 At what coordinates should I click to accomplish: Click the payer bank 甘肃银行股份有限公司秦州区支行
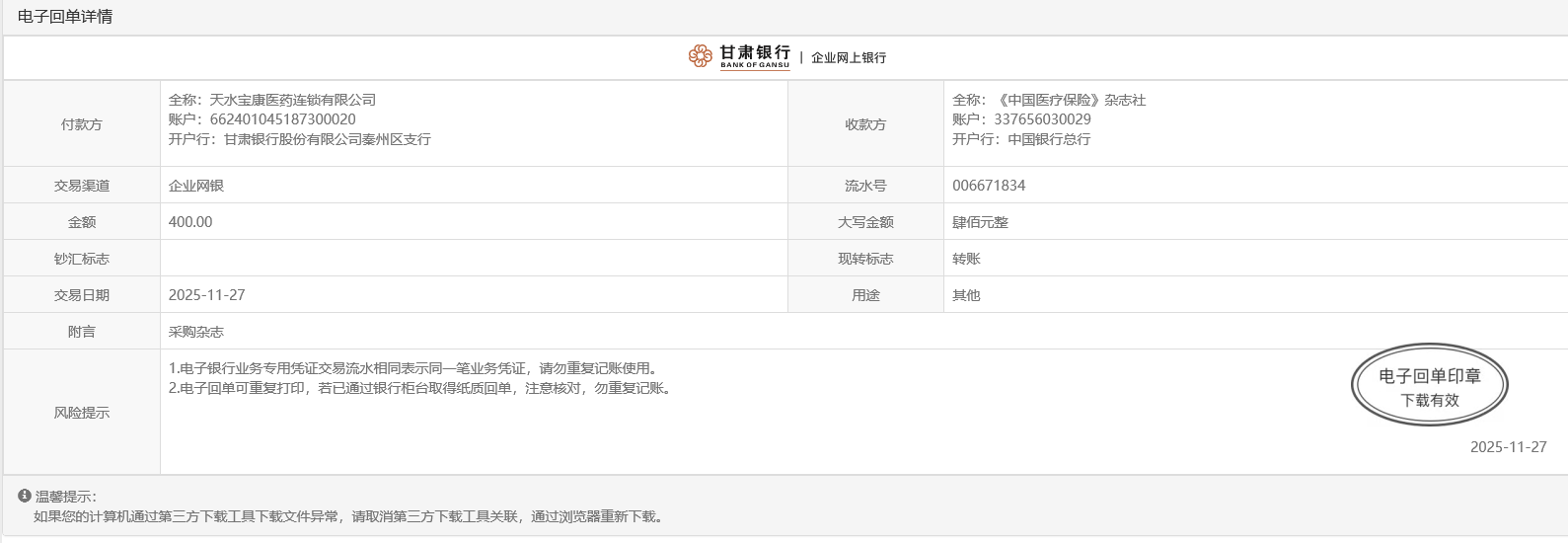point(327,139)
